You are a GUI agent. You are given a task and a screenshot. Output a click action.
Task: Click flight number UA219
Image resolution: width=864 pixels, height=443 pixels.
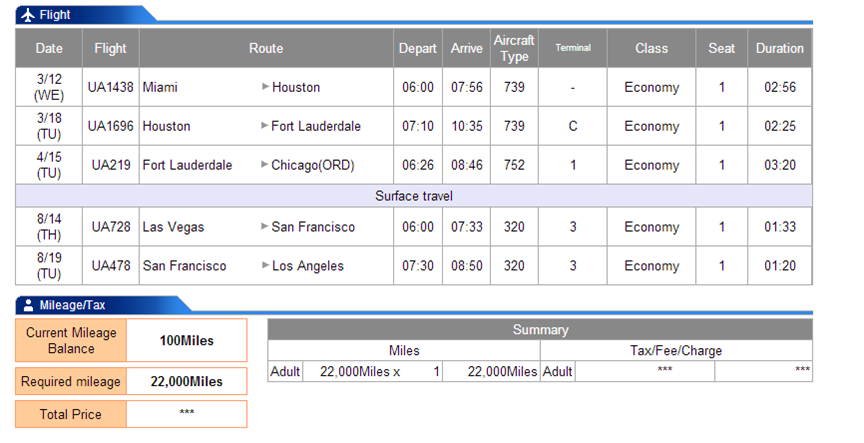(x=111, y=165)
